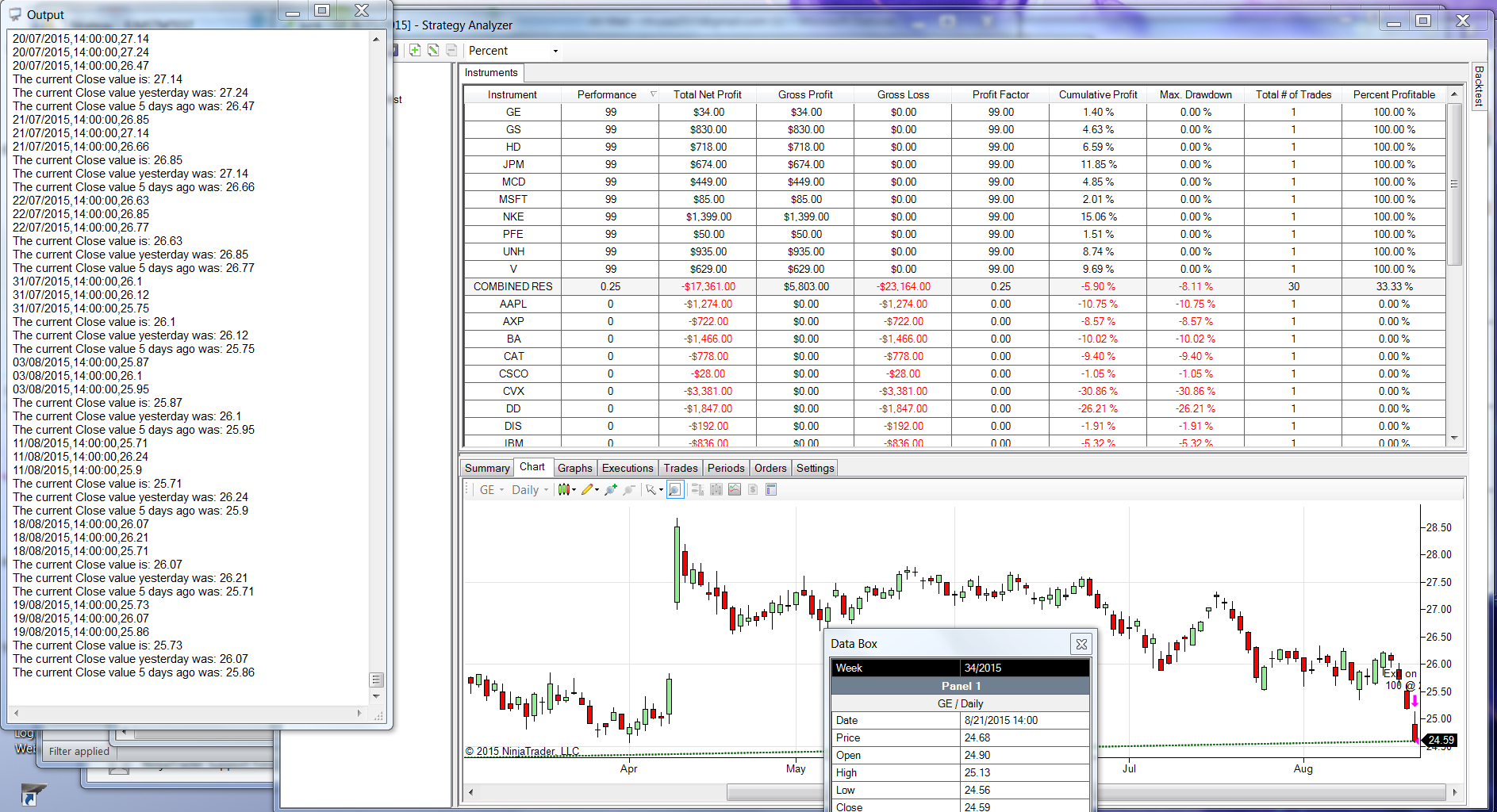The height and width of the screenshot is (812, 1497).
Task: Sort by the Performance column arrow
Action: (x=653, y=94)
